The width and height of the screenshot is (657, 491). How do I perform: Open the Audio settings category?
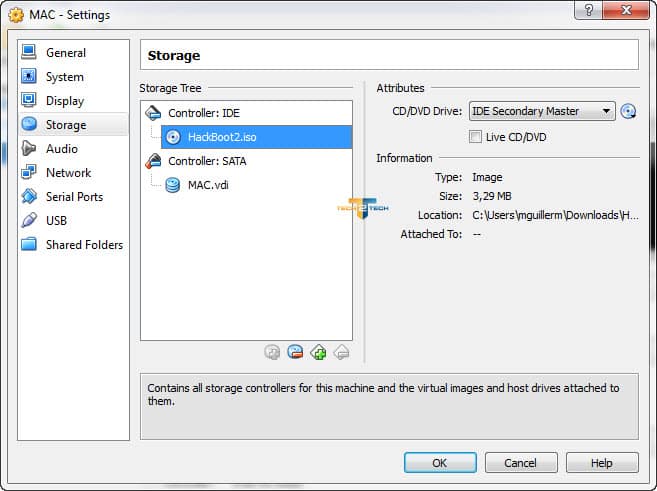pyautogui.click(x=61, y=149)
